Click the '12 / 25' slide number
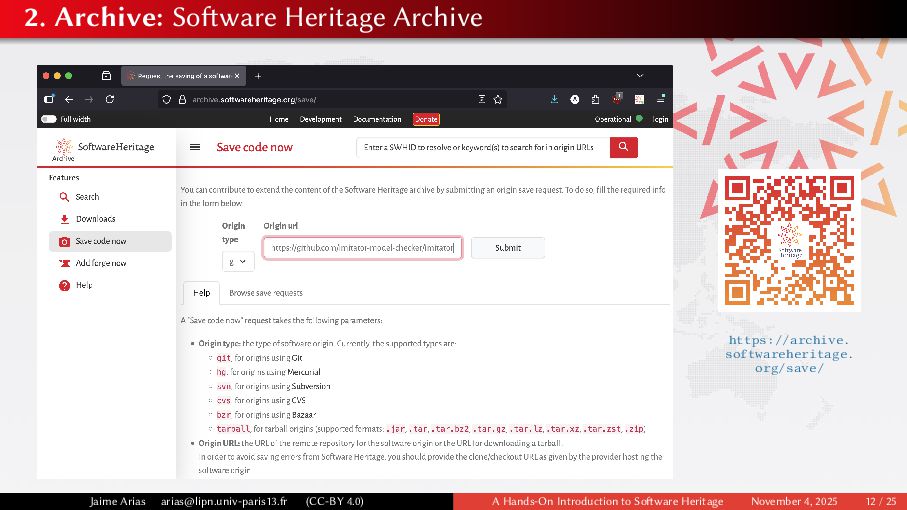Viewport: 907px width, 510px height. 880,501
